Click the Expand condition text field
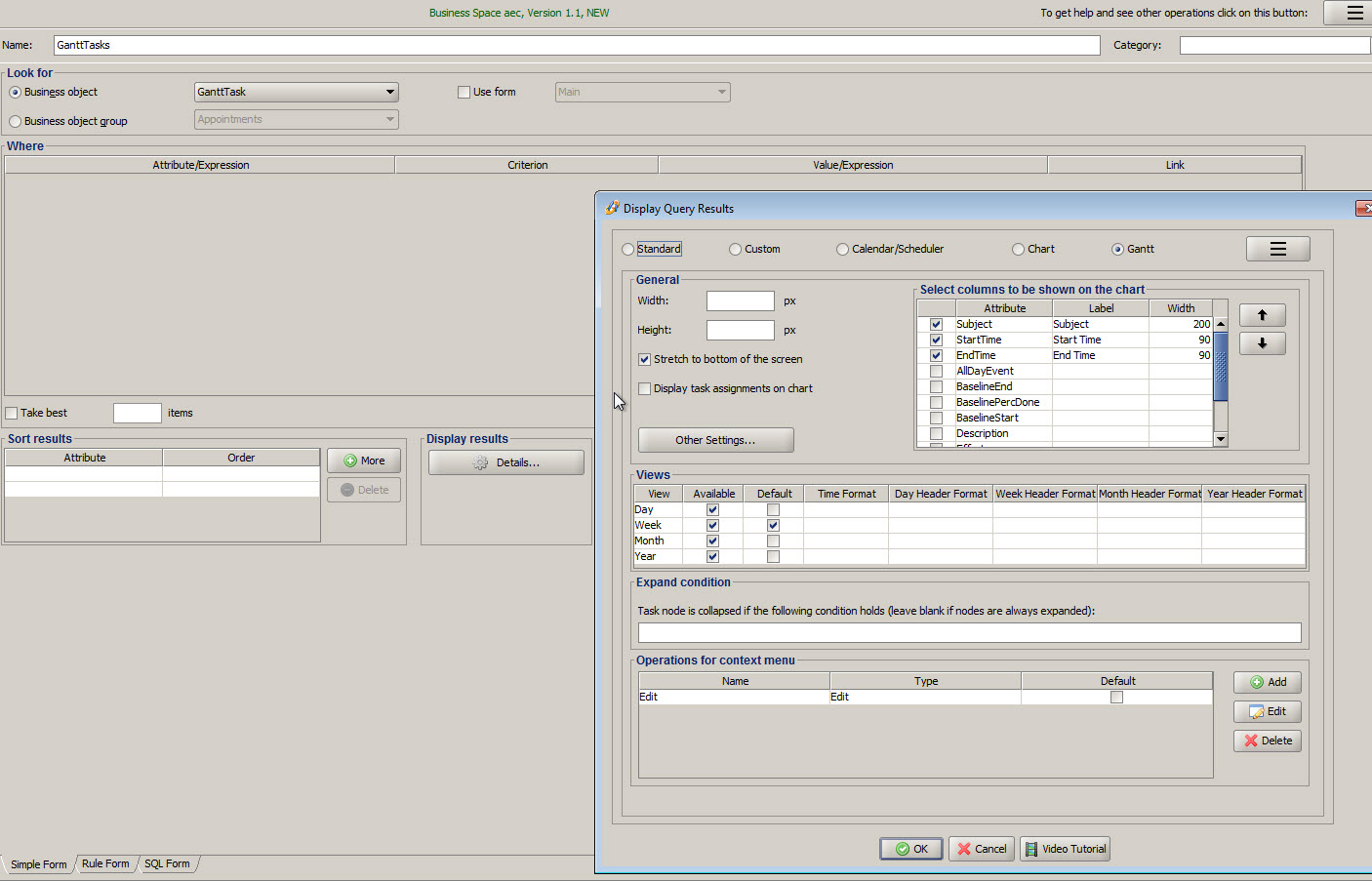Image resolution: width=1372 pixels, height=881 pixels. tap(970, 633)
